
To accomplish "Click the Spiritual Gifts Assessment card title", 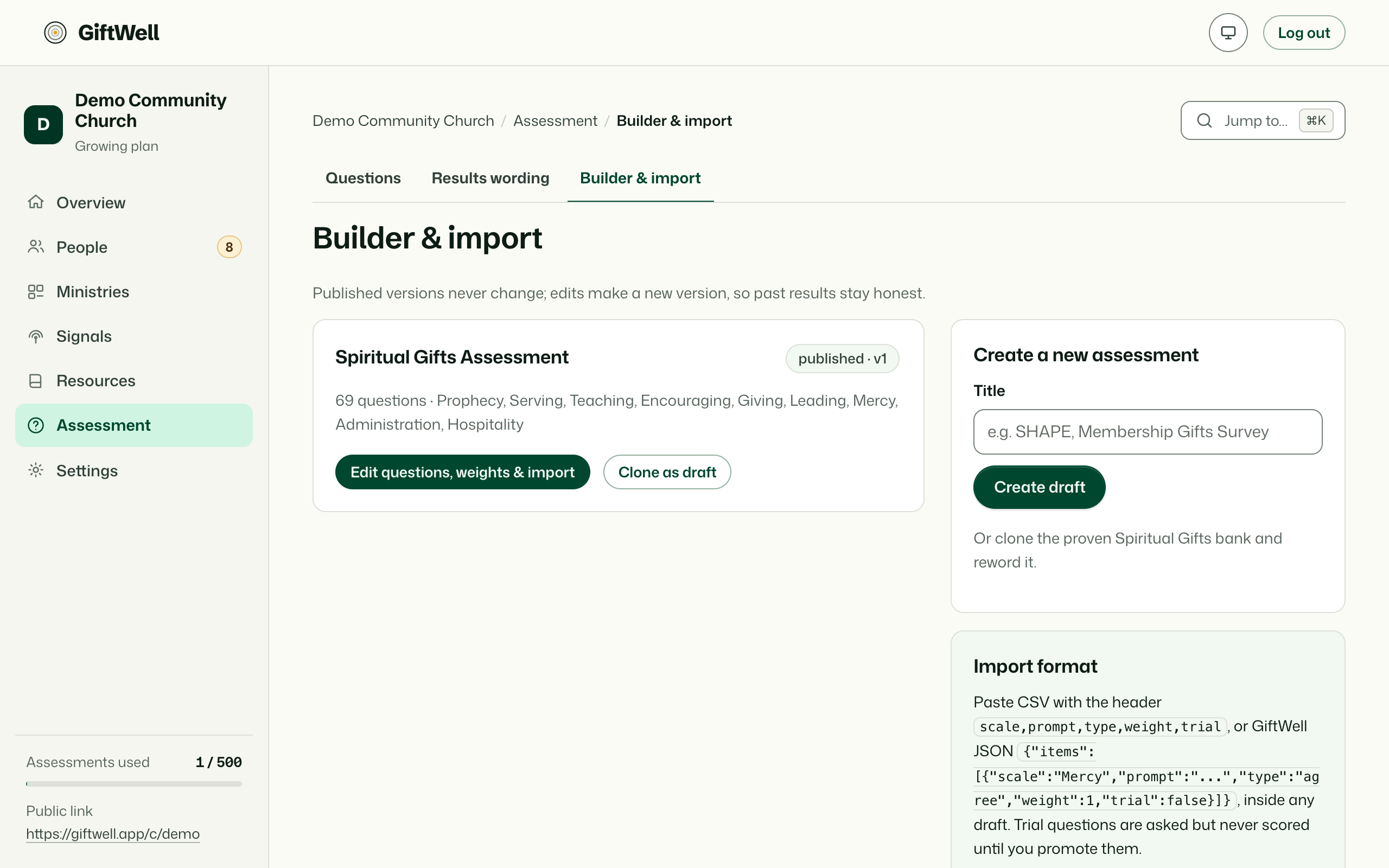I will [x=452, y=357].
